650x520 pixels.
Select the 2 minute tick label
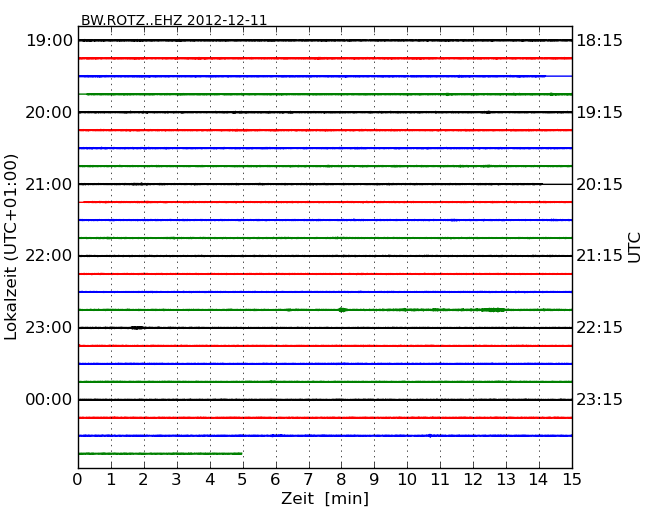click(x=143, y=480)
